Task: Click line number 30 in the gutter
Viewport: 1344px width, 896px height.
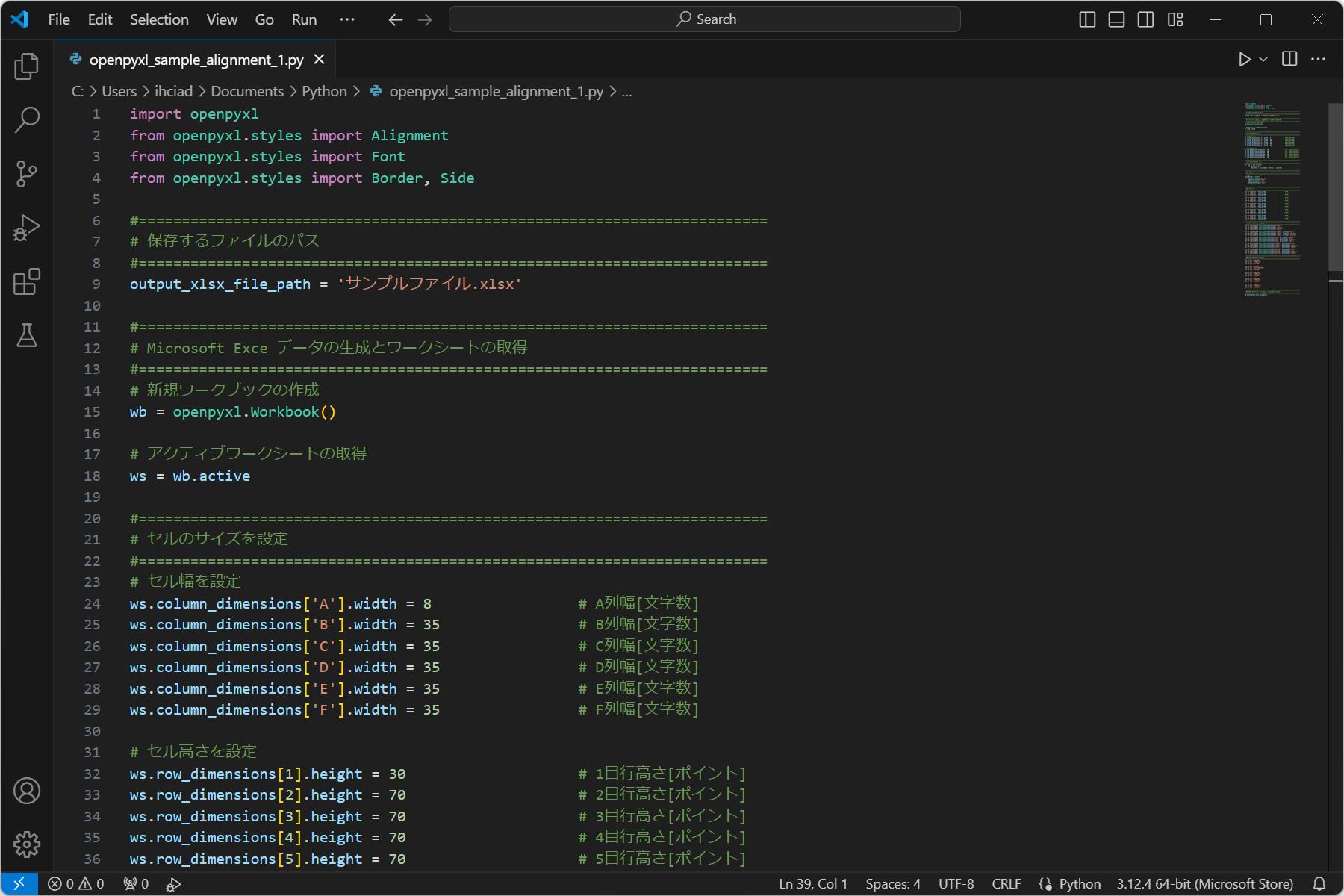Action: pyautogui.click(x=92, y=731)
